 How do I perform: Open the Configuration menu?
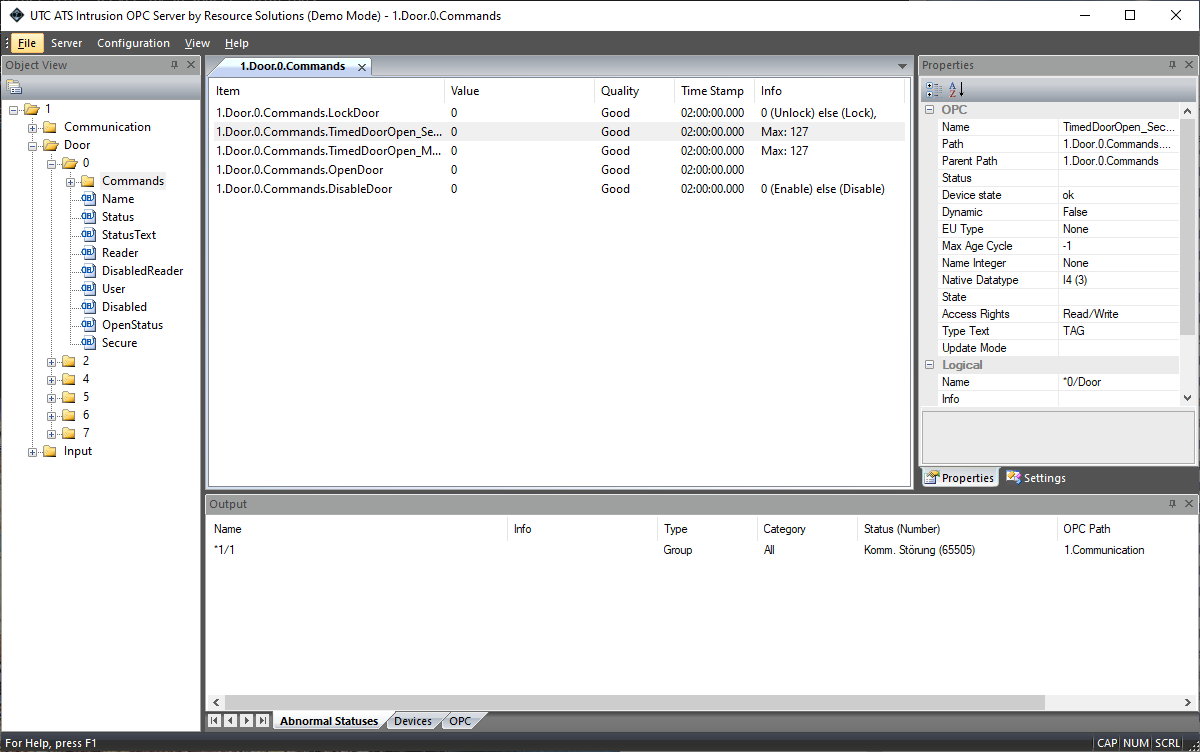(133, 43)
